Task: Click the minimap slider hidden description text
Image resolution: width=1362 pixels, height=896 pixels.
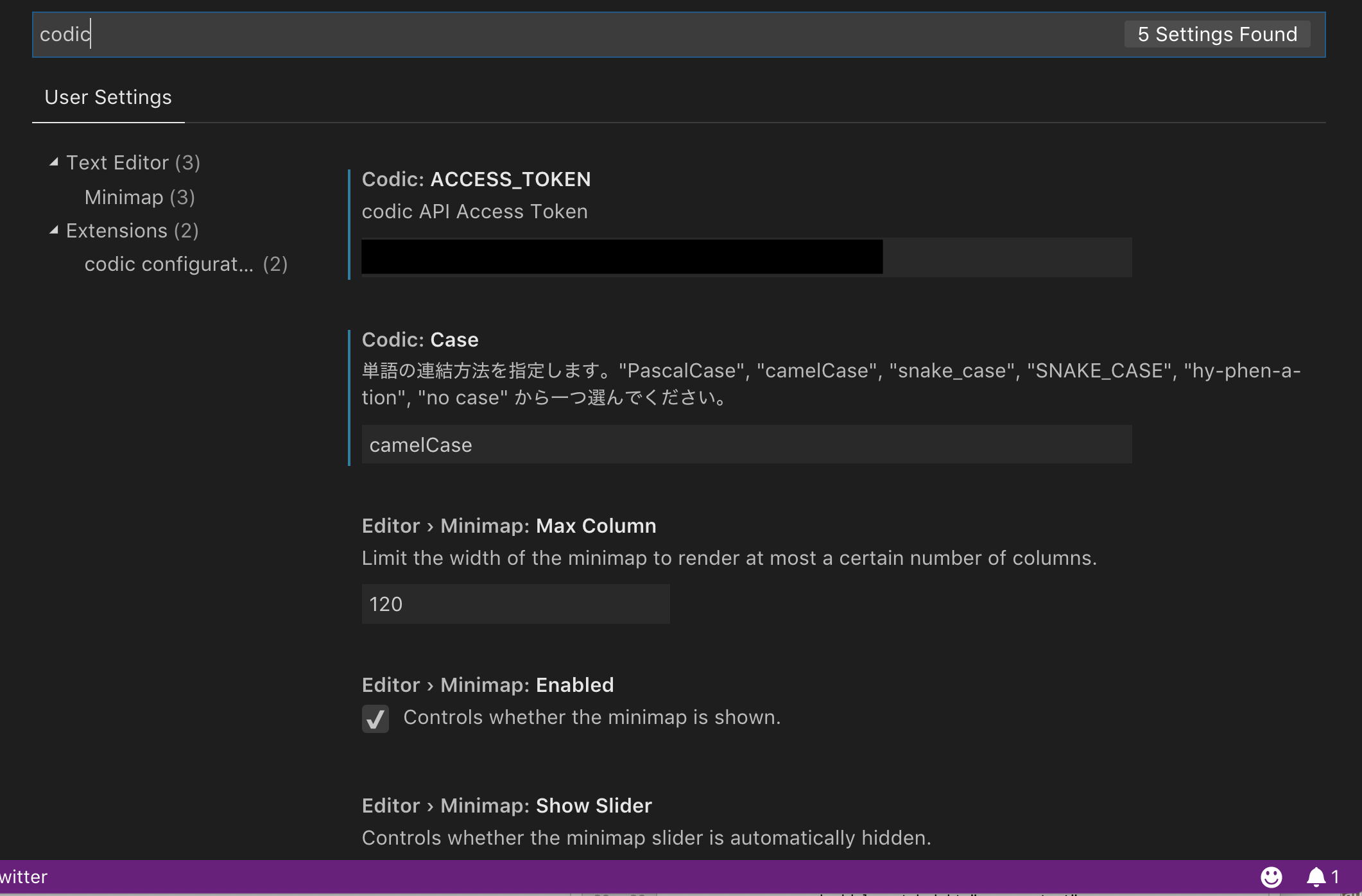Action: pyautogui.click(x=646, y=838)
